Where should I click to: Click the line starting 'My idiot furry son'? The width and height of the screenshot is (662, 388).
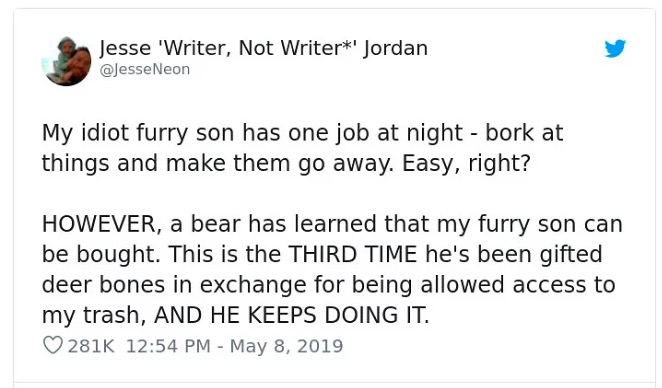tap(302, 133)
